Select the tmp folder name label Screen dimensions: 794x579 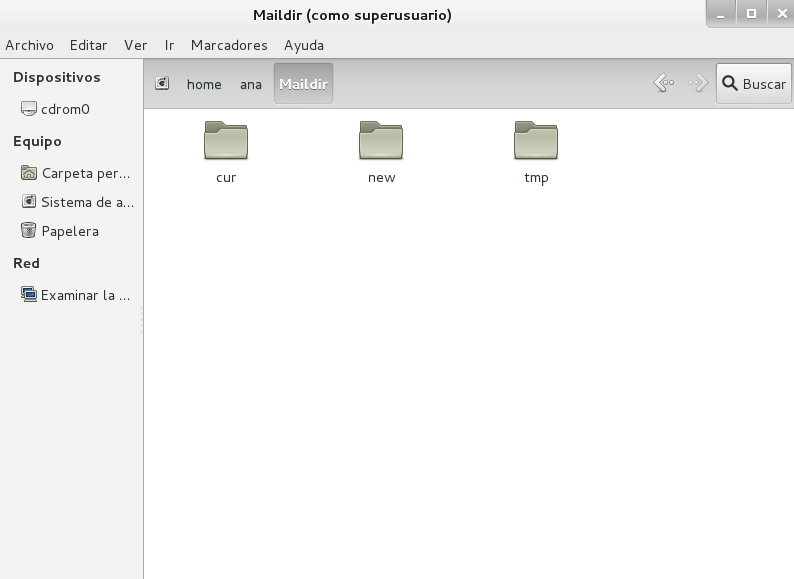(536, 178)
